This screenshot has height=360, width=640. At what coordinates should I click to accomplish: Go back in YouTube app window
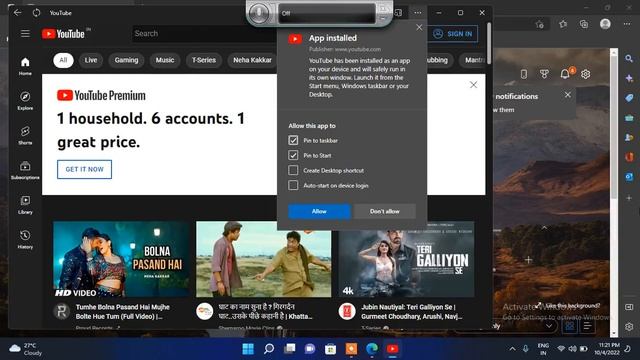pos(17,13)
